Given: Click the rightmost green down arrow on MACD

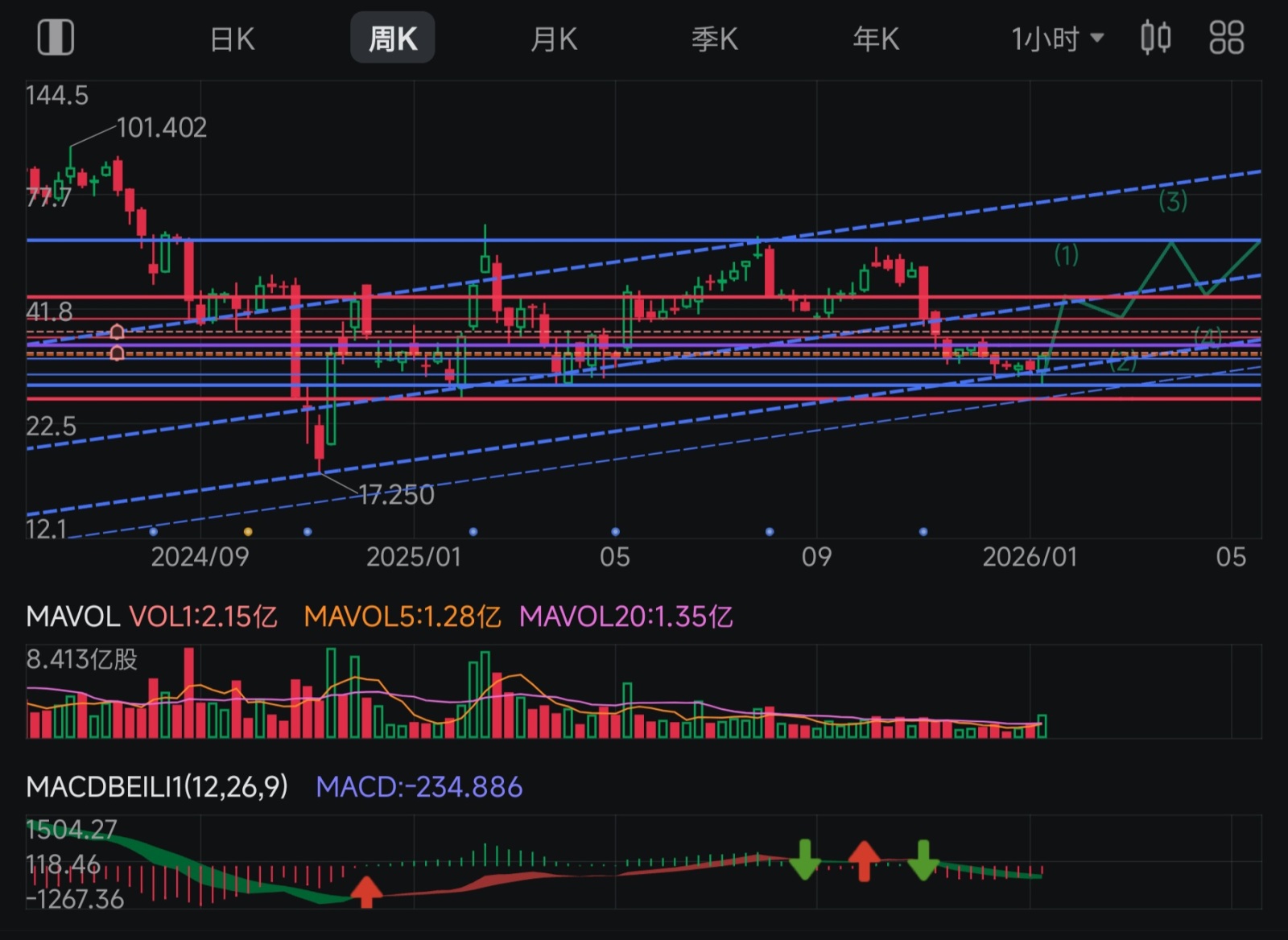Looking at the screenshot, I should (x=923, y=860).
